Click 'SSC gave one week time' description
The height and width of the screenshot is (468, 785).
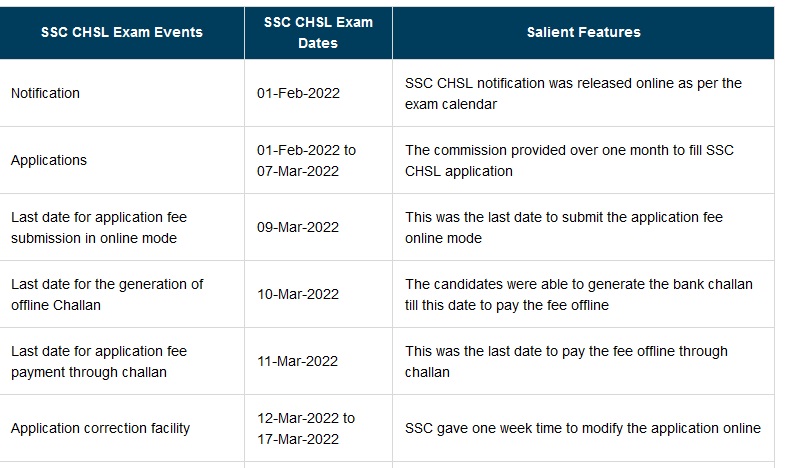coord(583,428)
